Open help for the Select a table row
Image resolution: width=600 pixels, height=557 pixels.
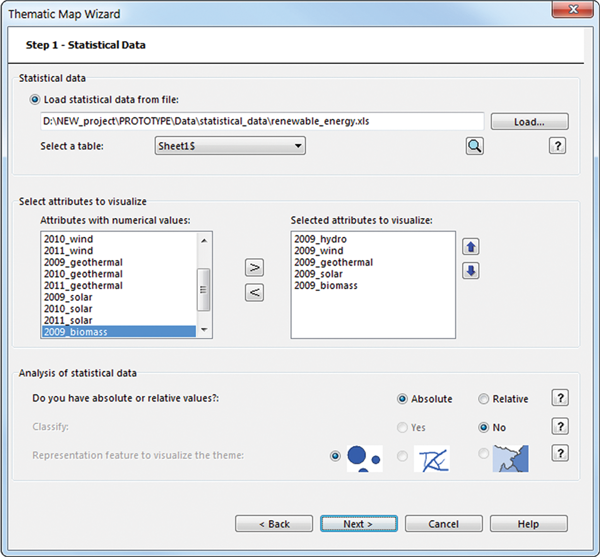click(558, 146)
